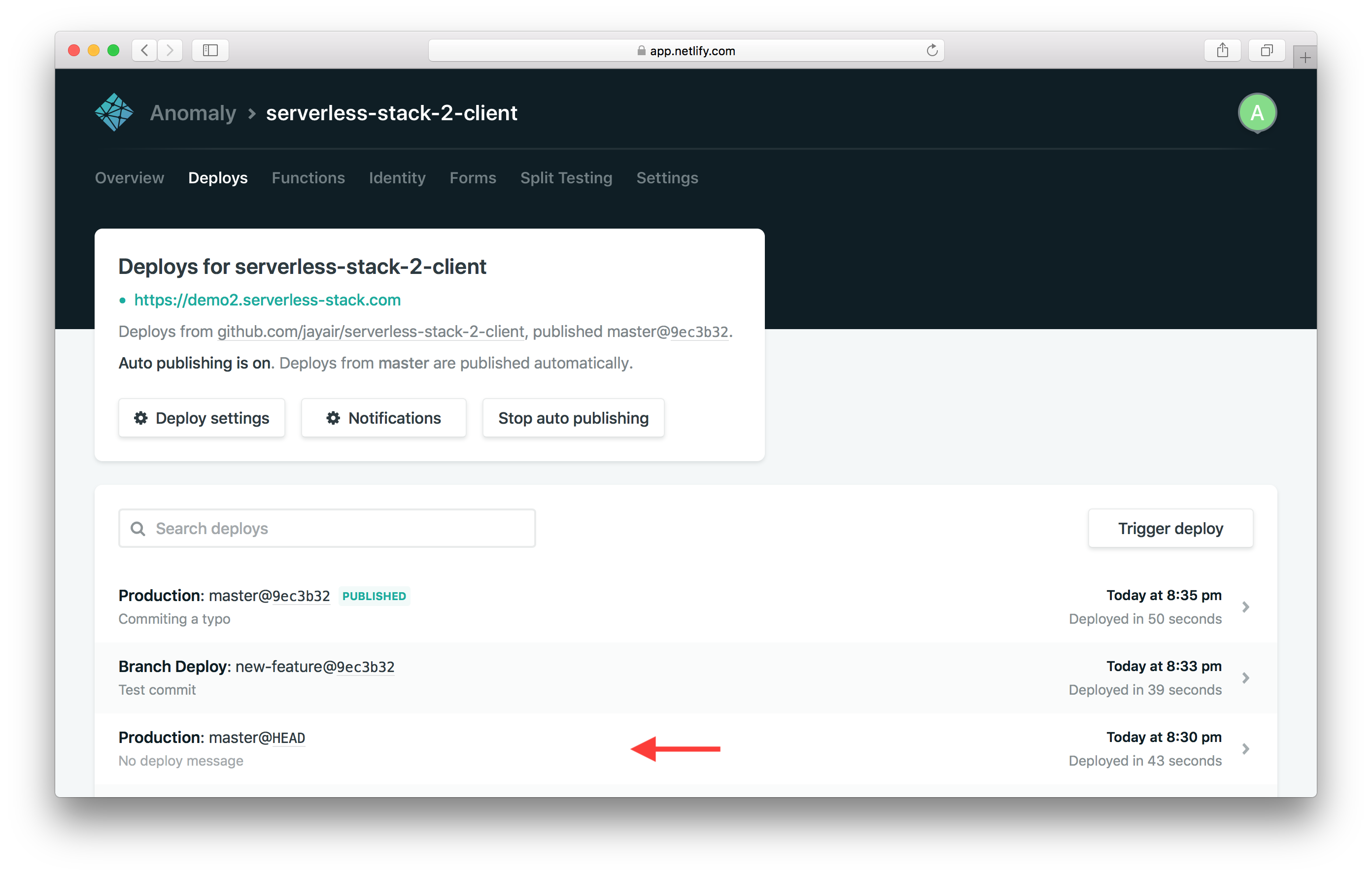Click the Deploys tab in navigation
The image size is (1372, 876).
(218, 178)
